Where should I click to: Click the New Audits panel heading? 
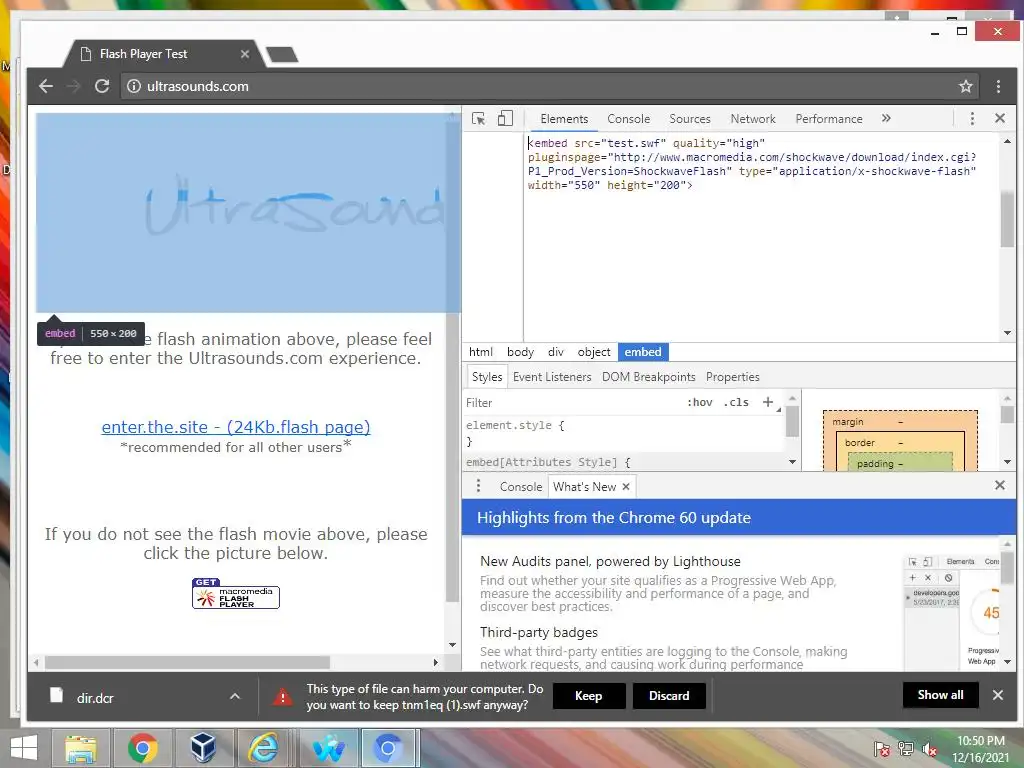point(610,561)
